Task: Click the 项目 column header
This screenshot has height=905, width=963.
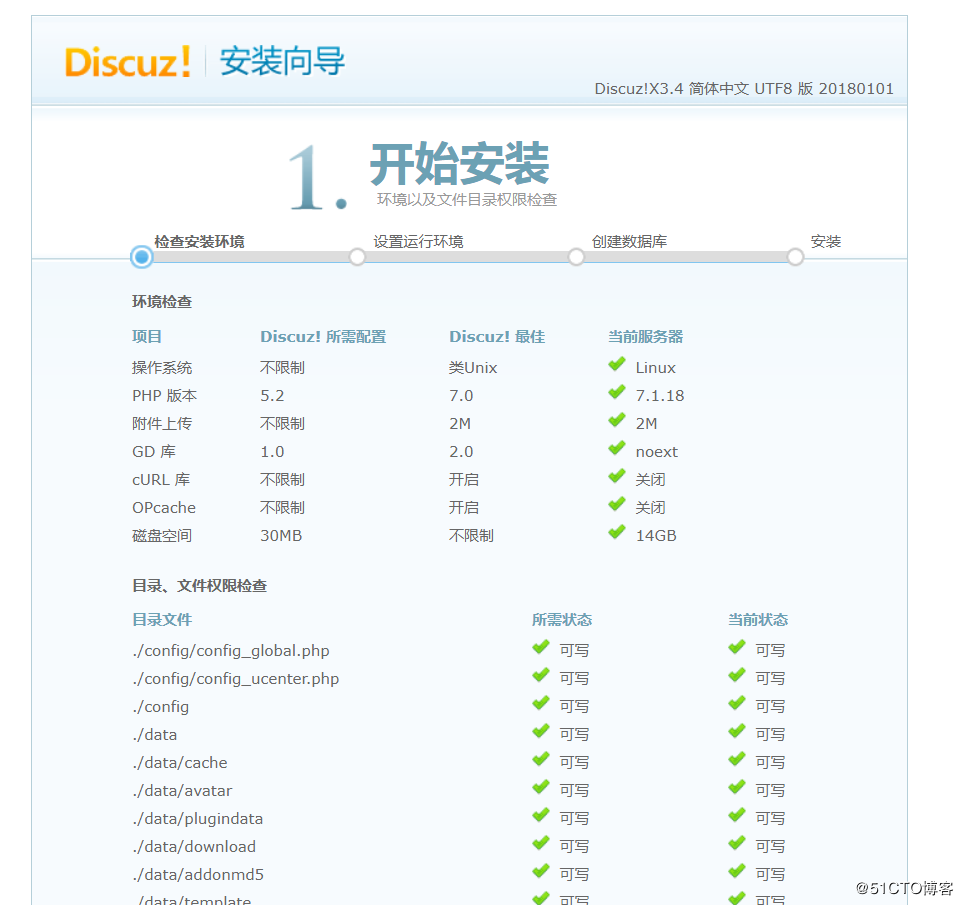Action: click(x=147, y=336)
